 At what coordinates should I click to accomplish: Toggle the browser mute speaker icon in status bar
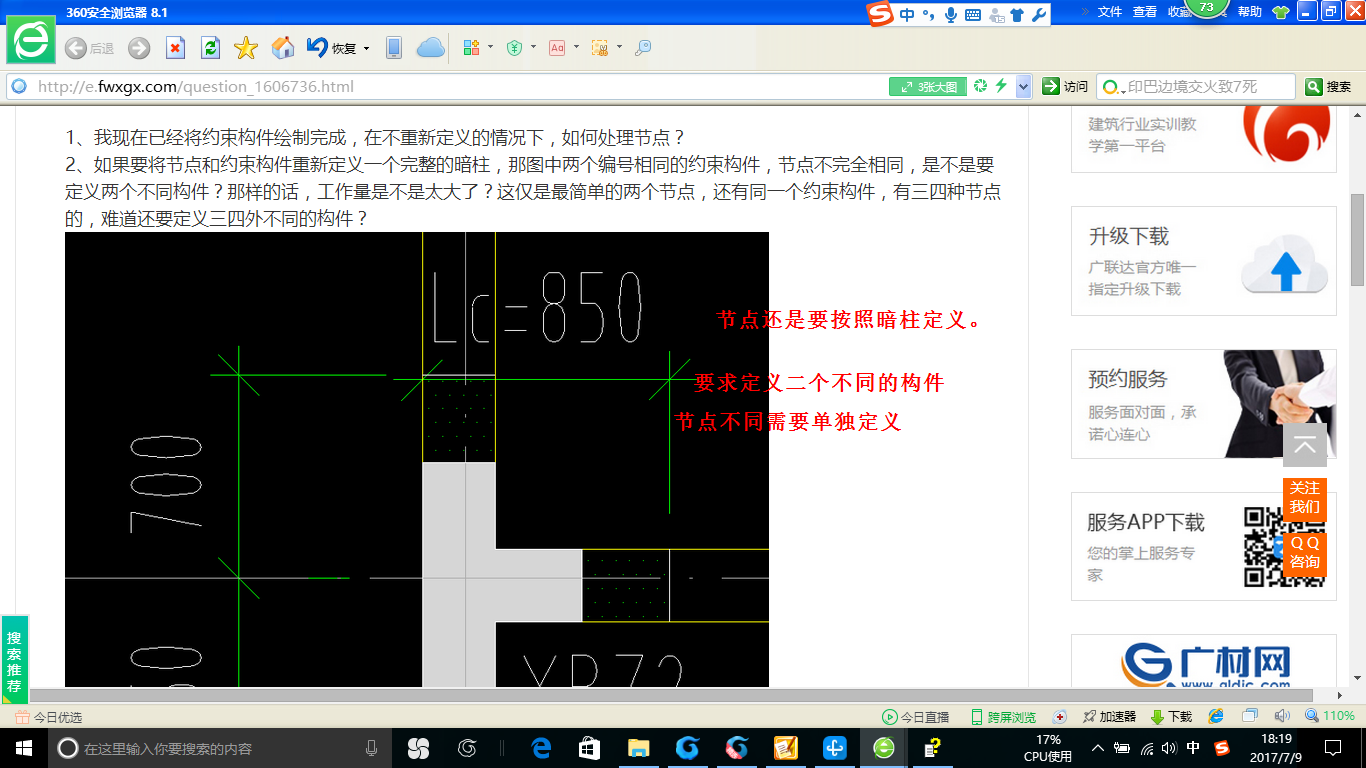tap(1282, 716)
